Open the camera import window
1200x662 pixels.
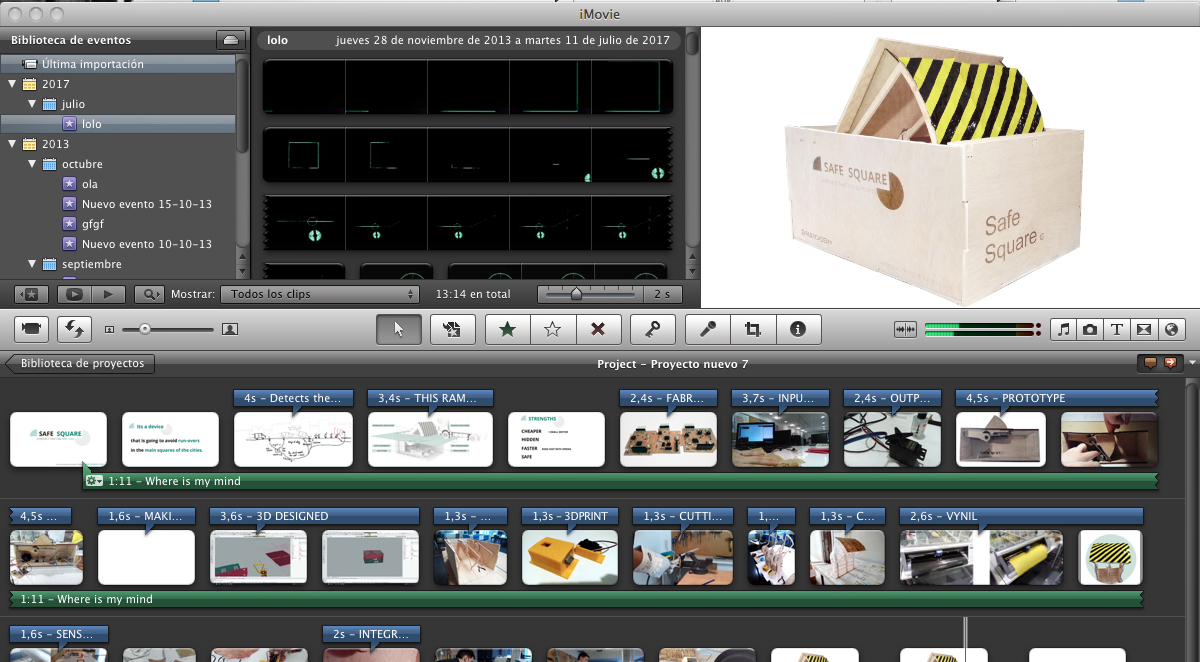33,328
